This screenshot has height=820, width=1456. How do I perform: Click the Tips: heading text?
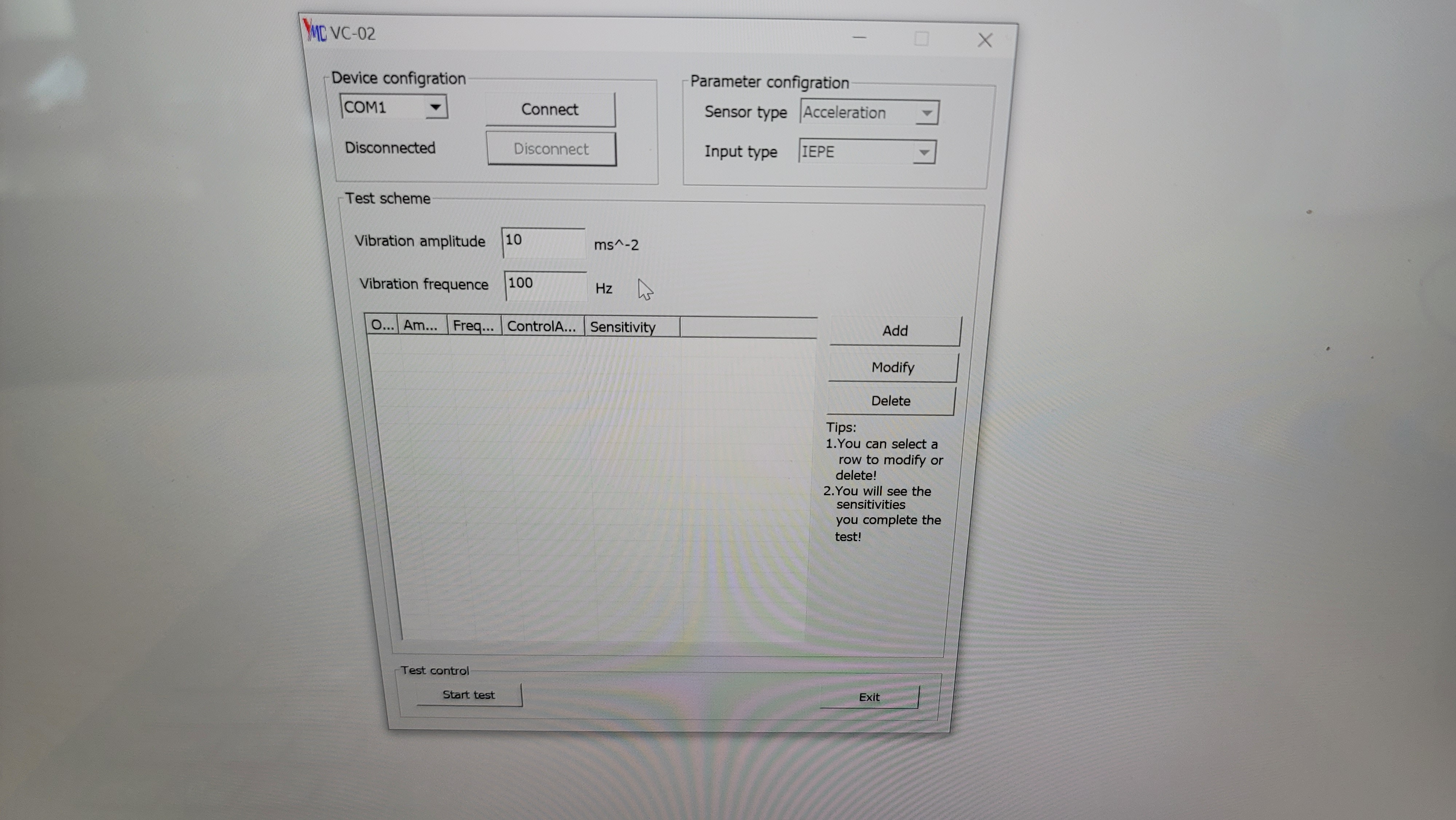(841, 427)
